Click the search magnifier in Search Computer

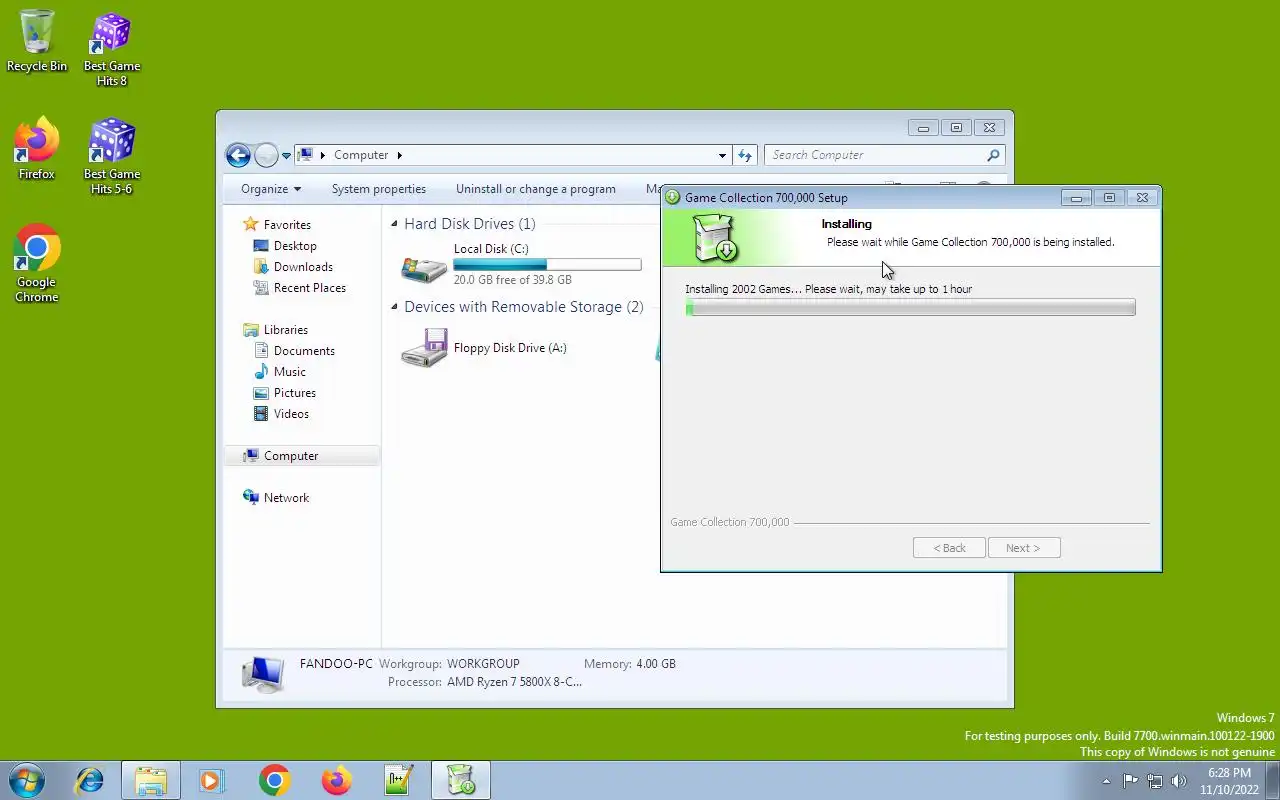(x=993, y=155)
